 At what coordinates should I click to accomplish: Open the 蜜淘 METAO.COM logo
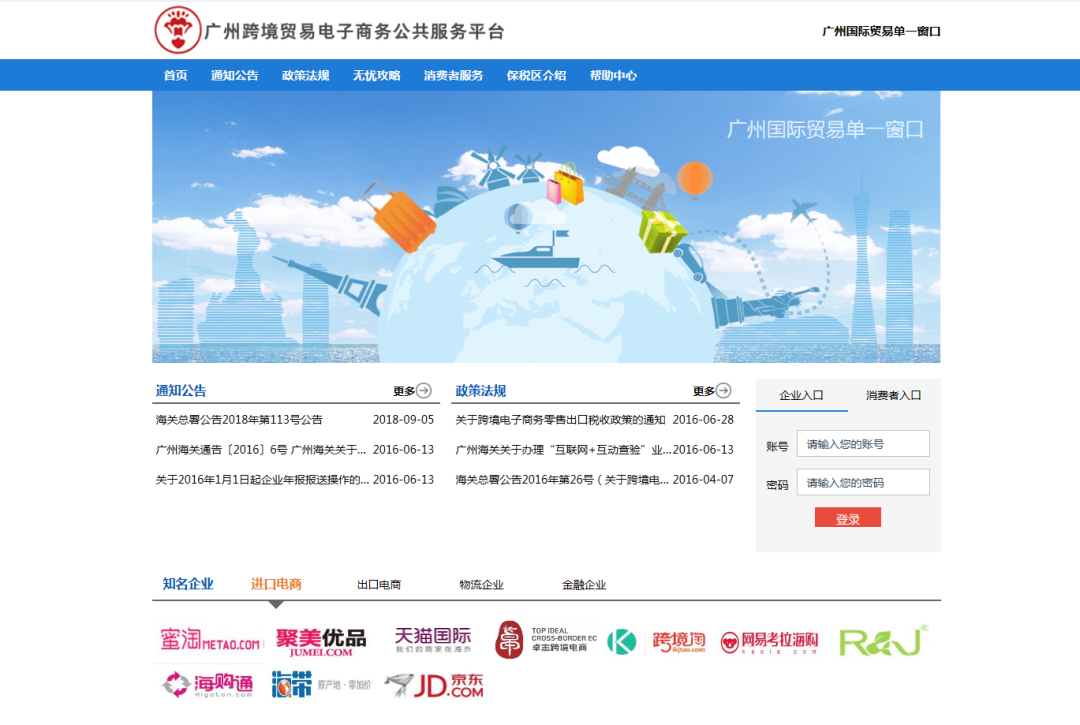coord(210,641)
